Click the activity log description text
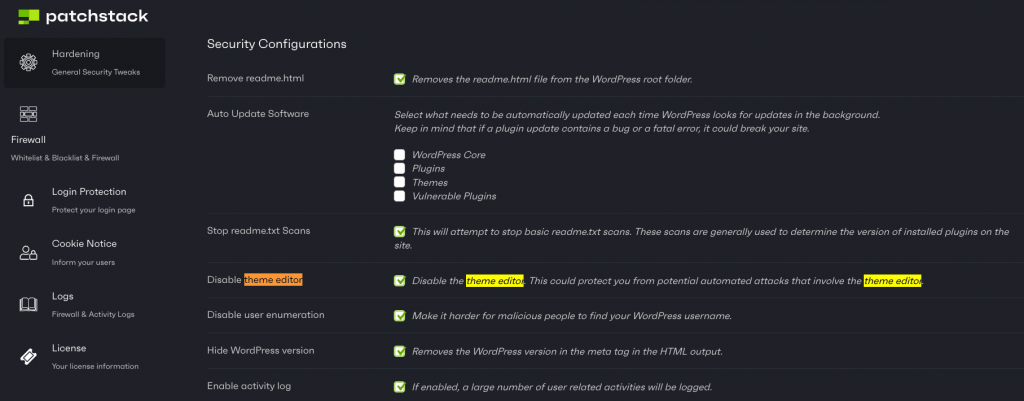Screen dimensions: 1024x401 click(562, 387)
